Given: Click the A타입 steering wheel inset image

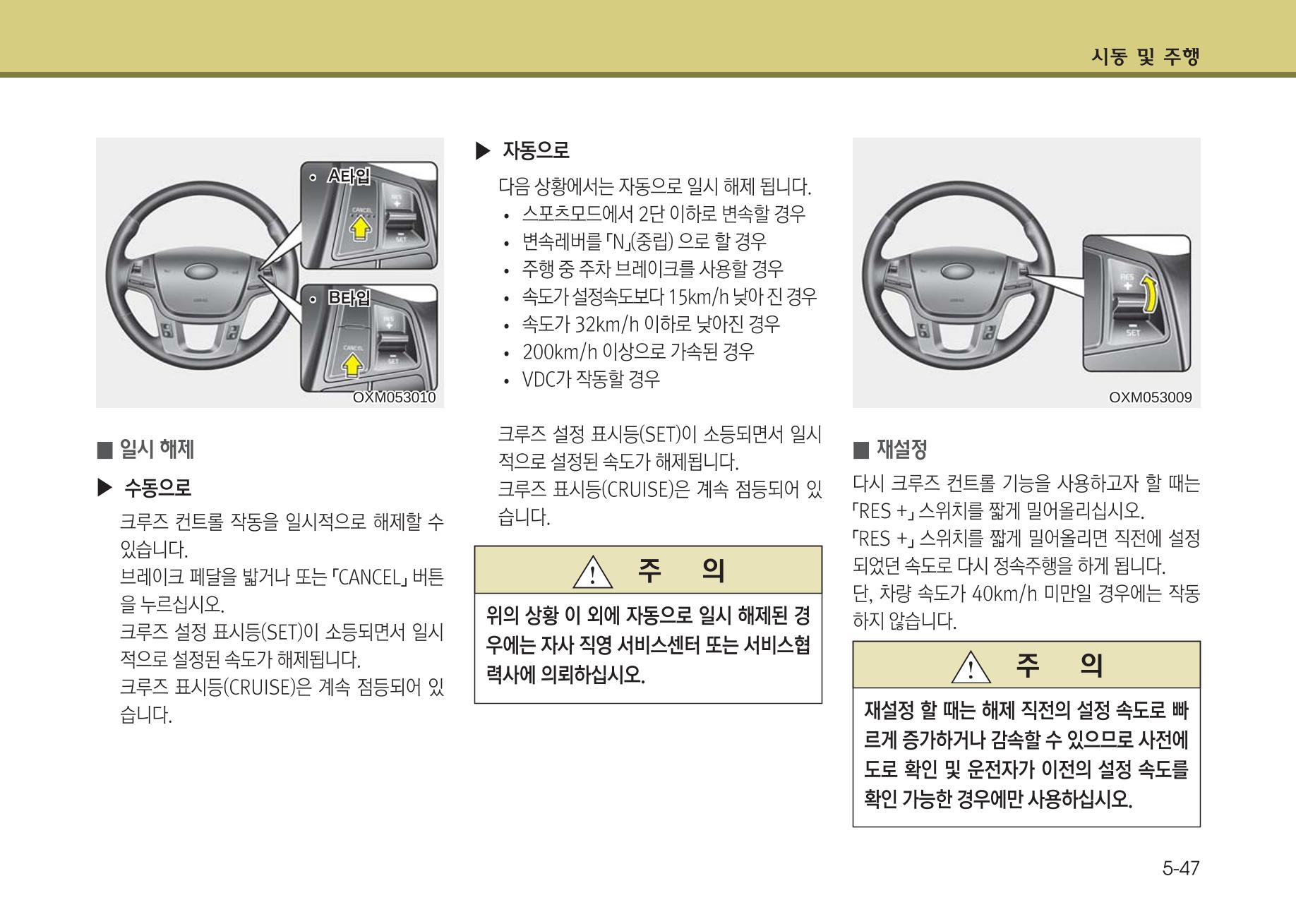Looking at the screenshot, I should tap(369, 215).
